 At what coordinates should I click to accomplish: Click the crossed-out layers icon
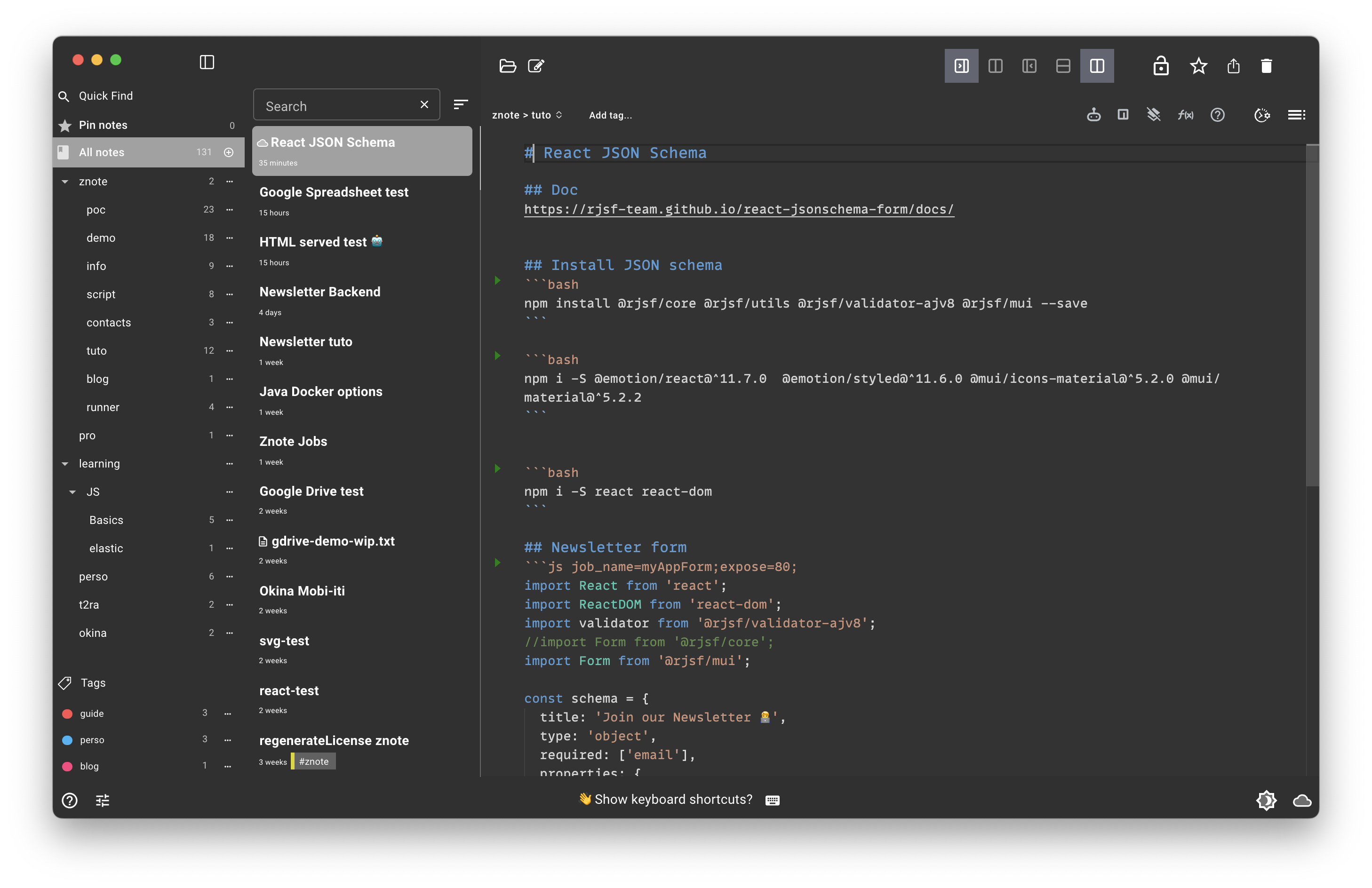[x=1154, y=115]
